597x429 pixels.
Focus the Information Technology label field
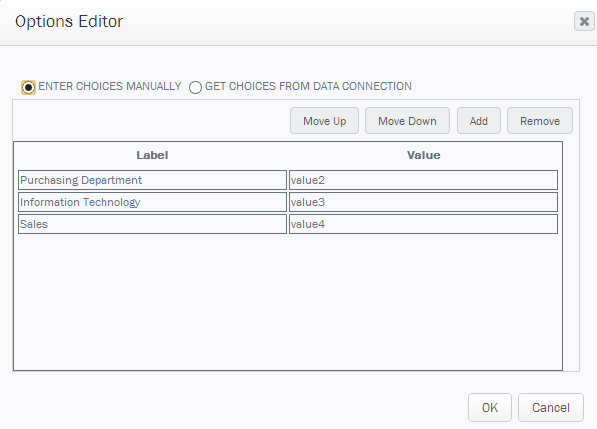point(152,202)
